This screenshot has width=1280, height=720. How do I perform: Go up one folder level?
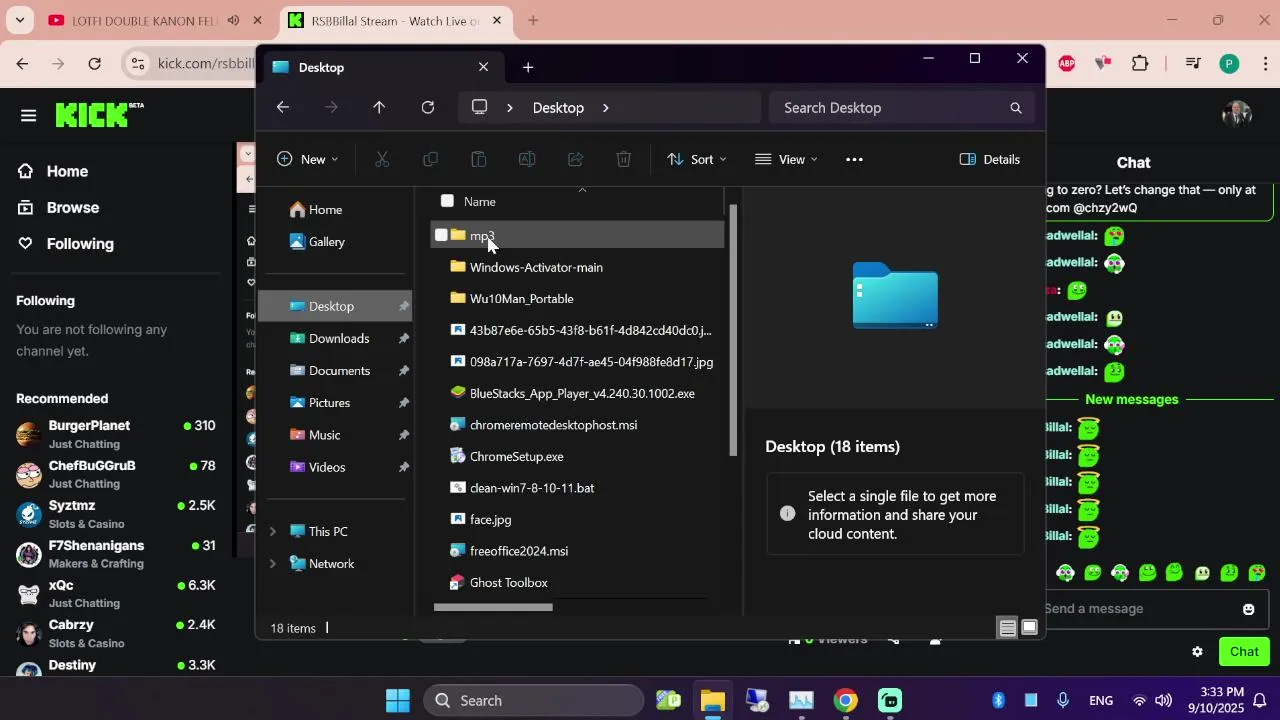click(x=379, y=108)
